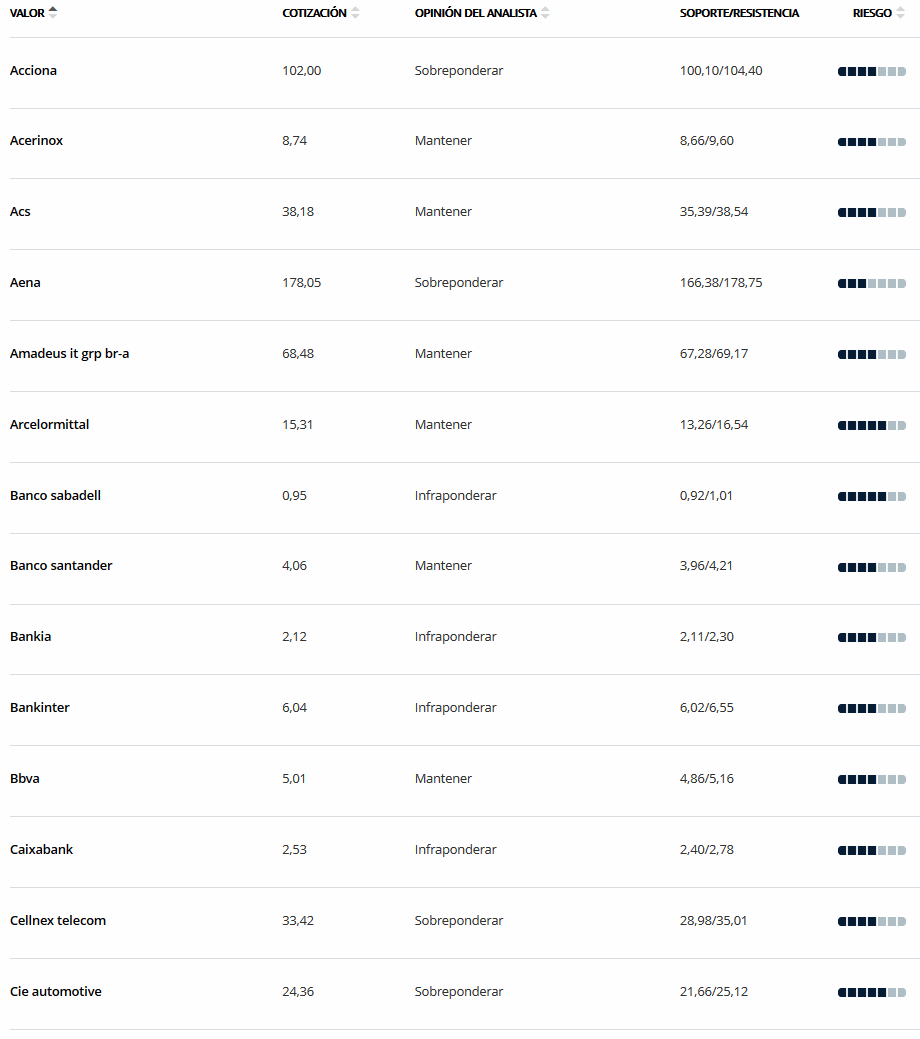Select the Bbva stock name
Viewport: 920px width, 1039px height.
(25, 779)
